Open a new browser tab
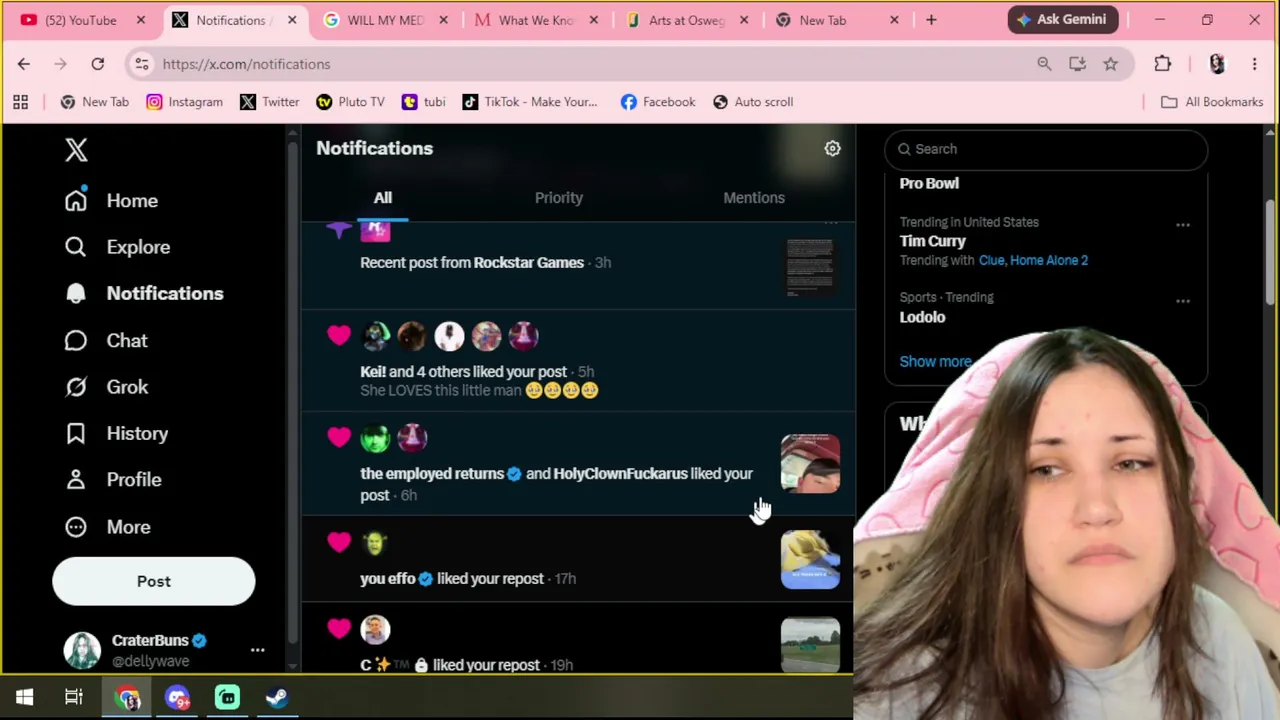Viewport: 1280px width, 720px height. tap(931, 20)
